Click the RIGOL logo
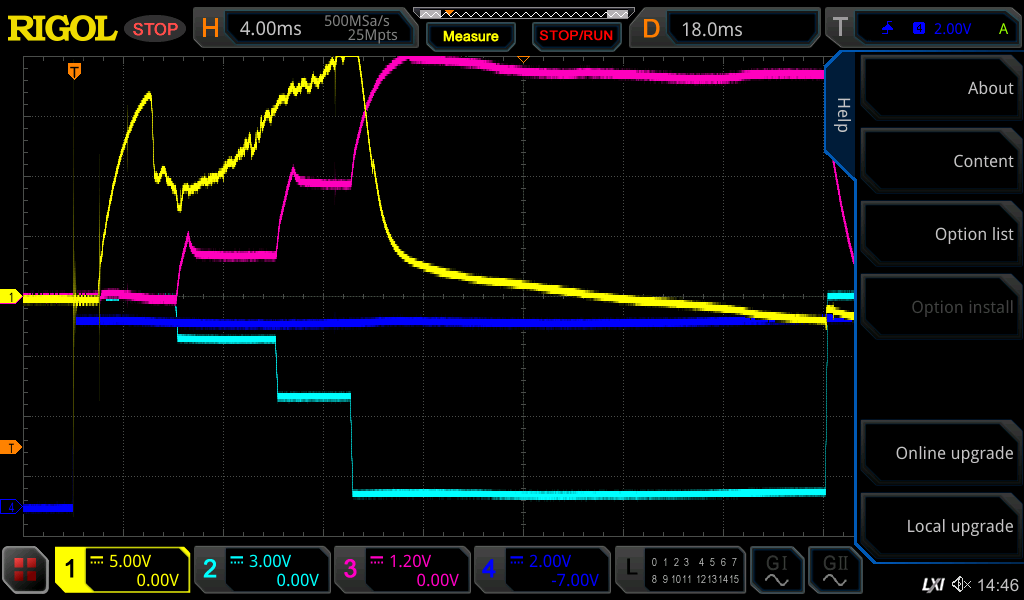 [x=62, y=29]
